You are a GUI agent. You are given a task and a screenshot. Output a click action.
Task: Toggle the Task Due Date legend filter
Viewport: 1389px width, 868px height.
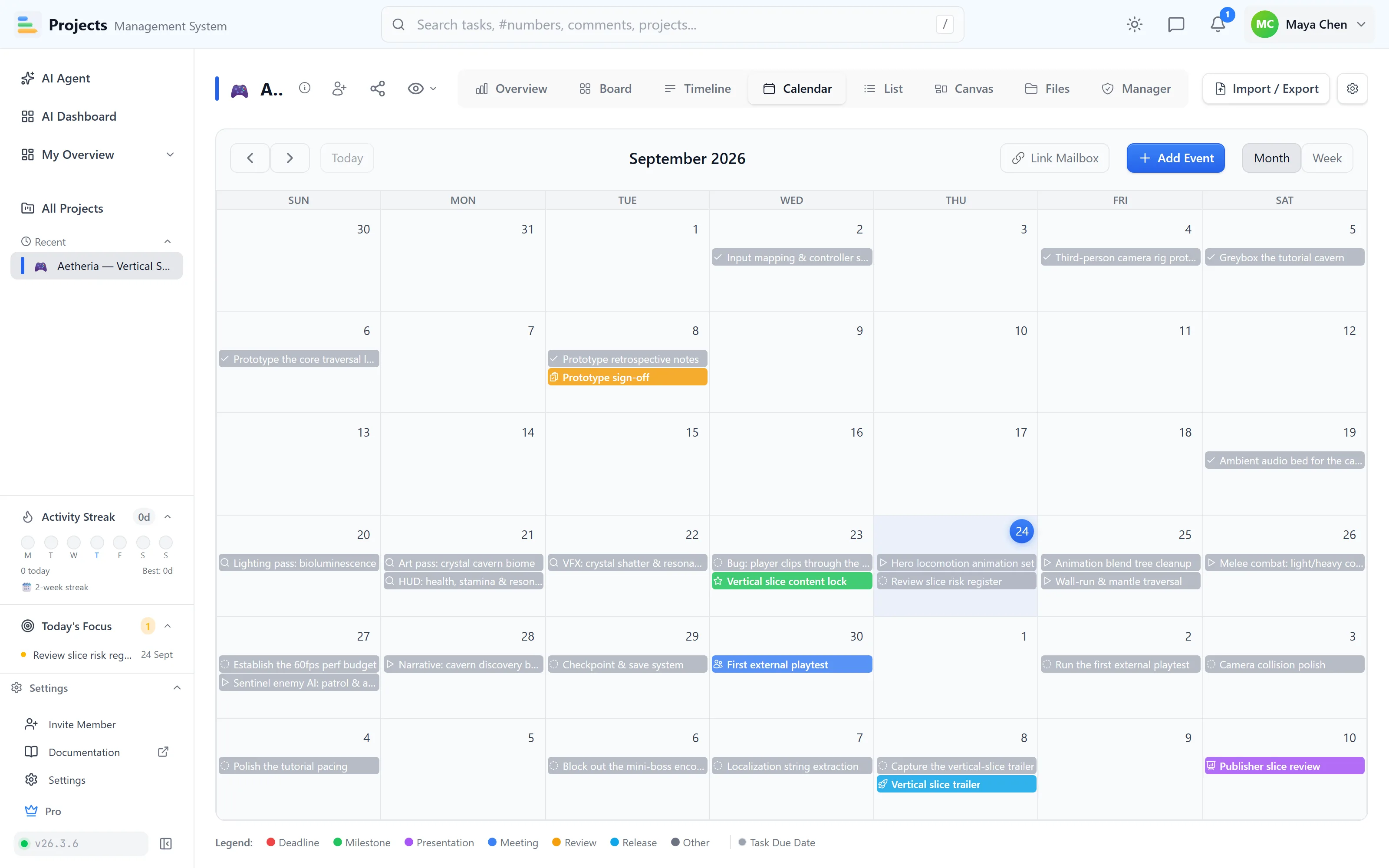pyautogui.click(x=777, y=842)
